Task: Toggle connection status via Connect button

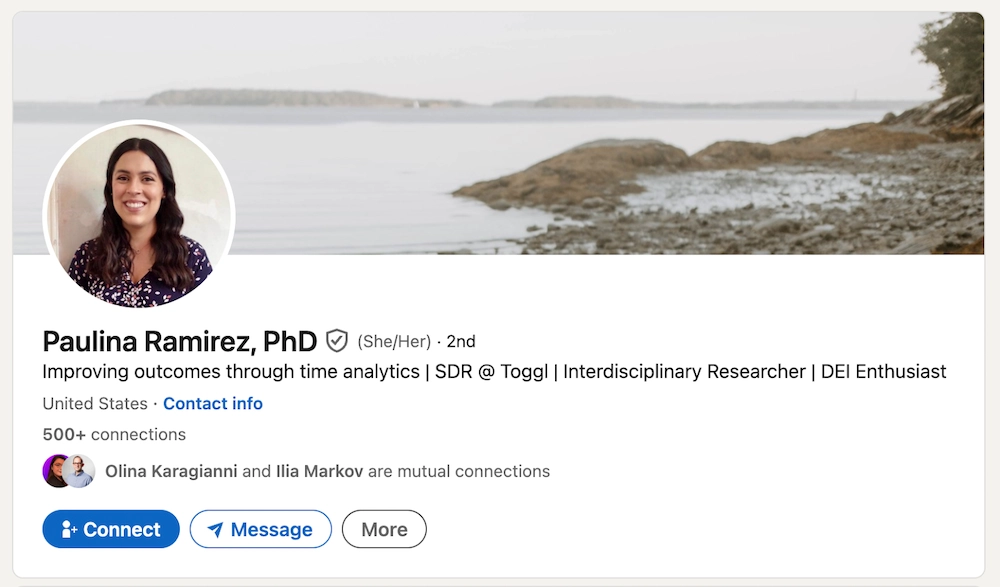Action: tap(110, 529)
